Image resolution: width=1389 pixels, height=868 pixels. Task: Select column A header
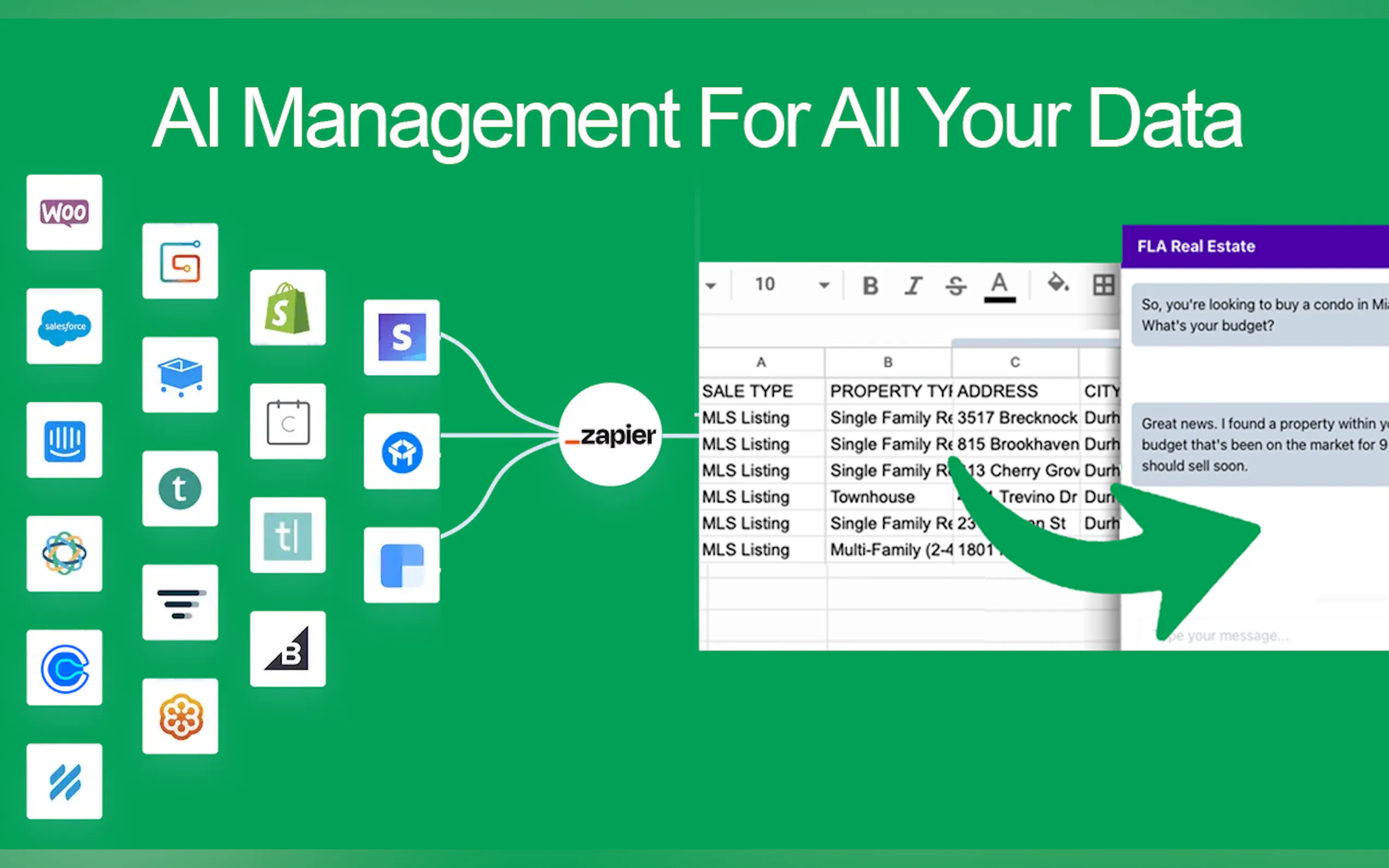click(761, 362)
